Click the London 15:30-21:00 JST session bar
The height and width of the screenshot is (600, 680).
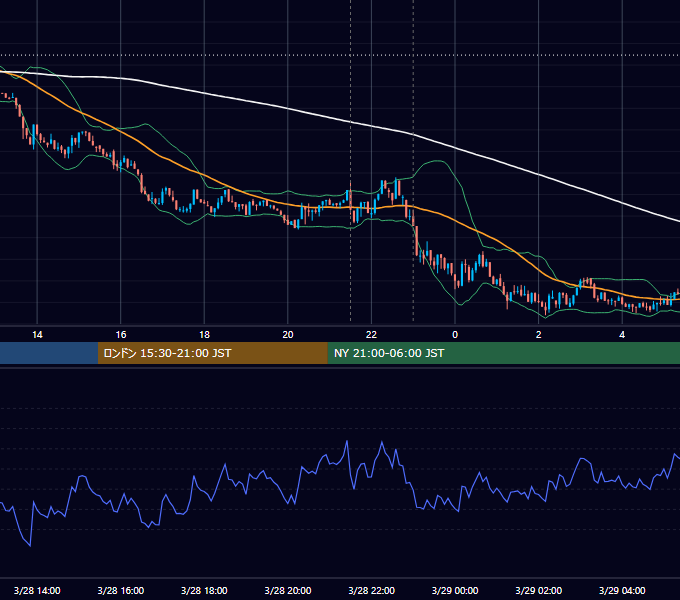(x=212, y=353)
